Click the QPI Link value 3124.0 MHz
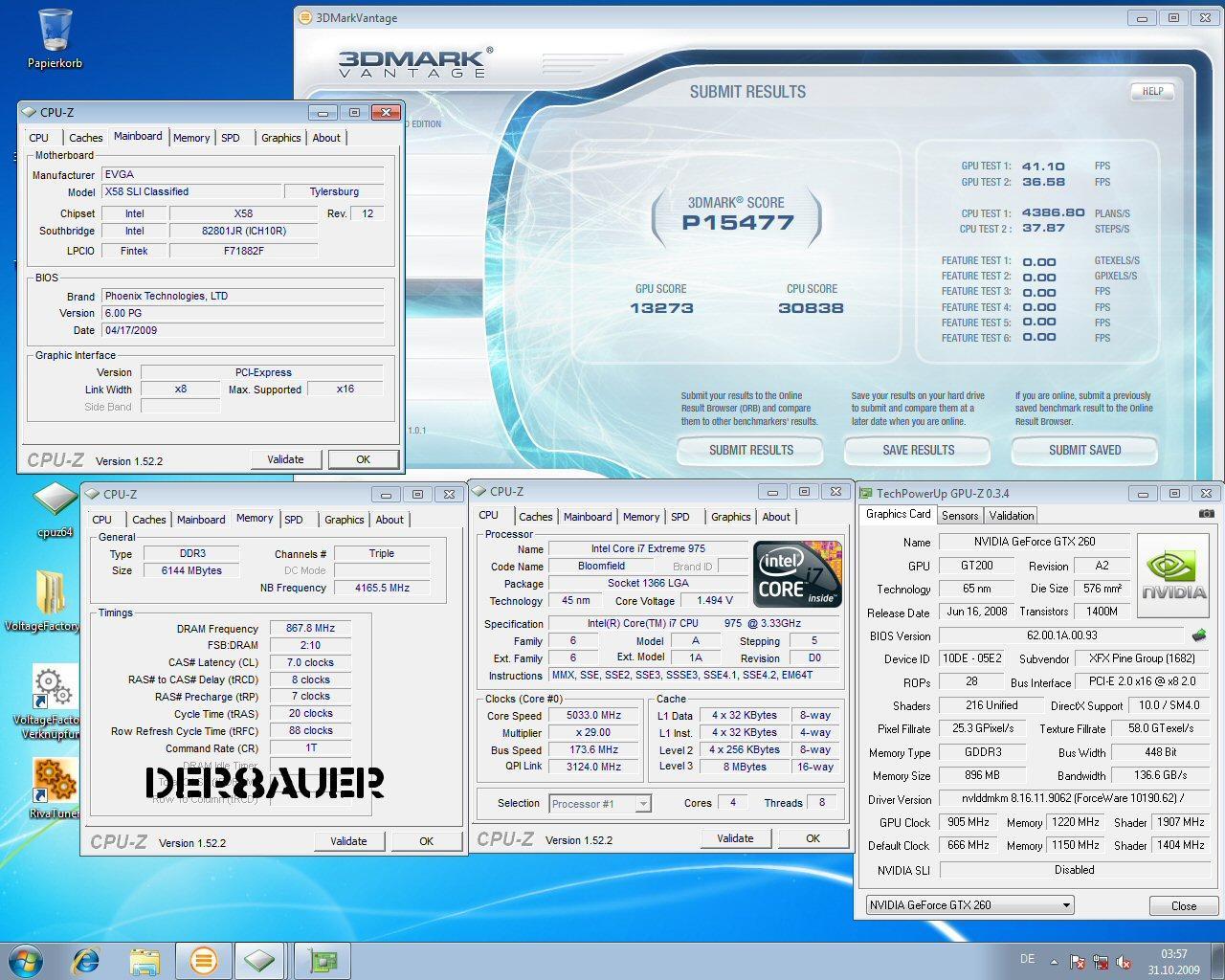Screen dimensions: 1225x980 pos(594,767)
